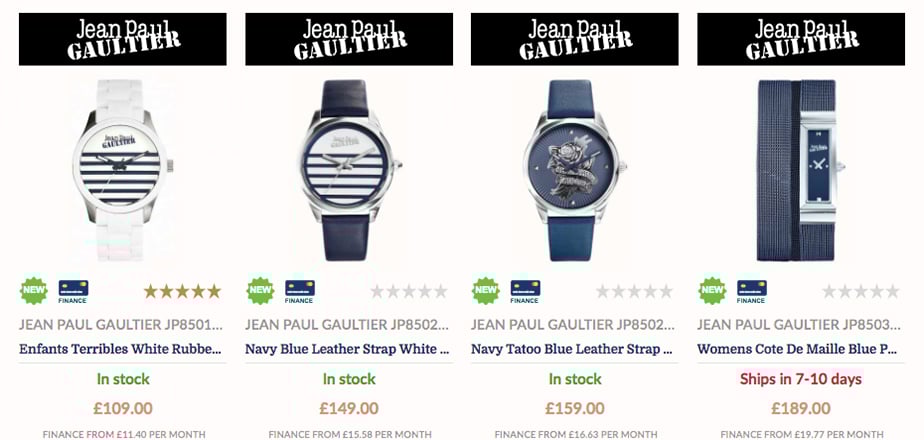Open the five gold star rating of white watch
This screenshot has height=440, width=924.
pos(182,291)
